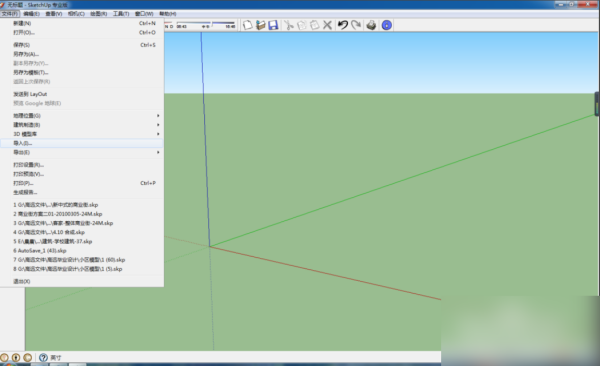
Task: Open the 文件(F) menu
Action: tap(10, 14)
